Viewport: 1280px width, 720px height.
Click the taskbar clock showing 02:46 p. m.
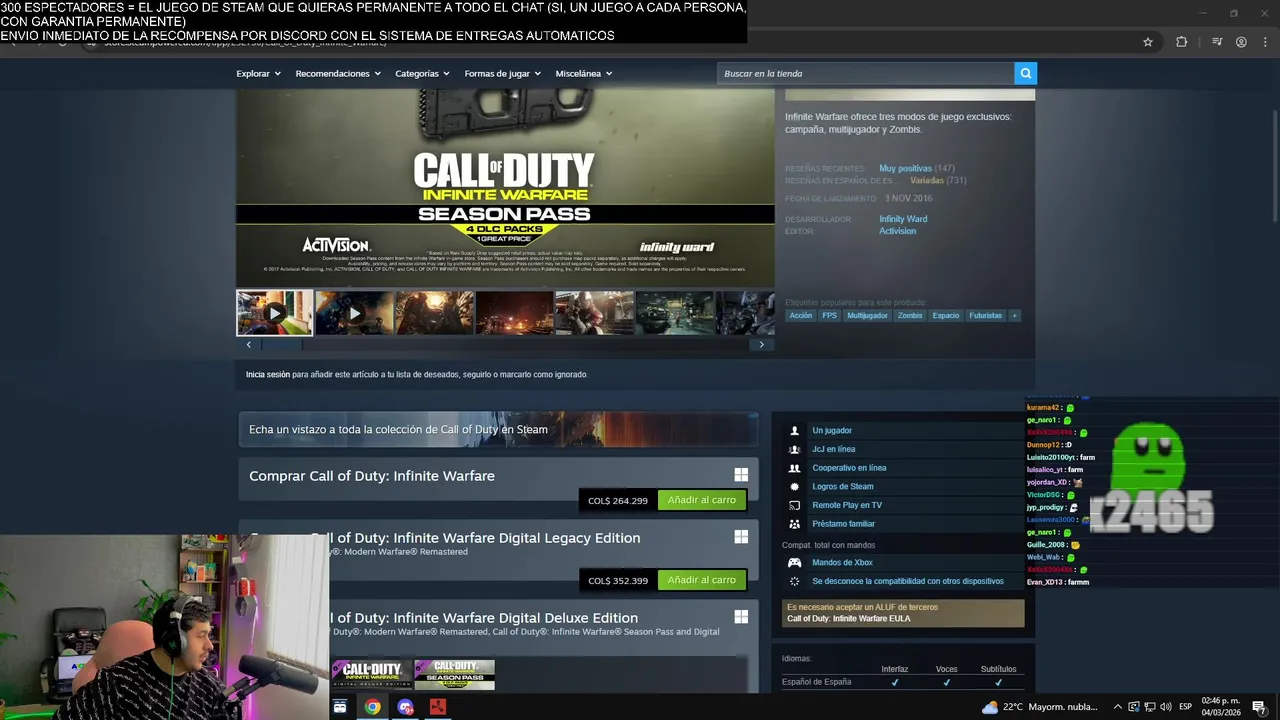[x=1221, y=707]
